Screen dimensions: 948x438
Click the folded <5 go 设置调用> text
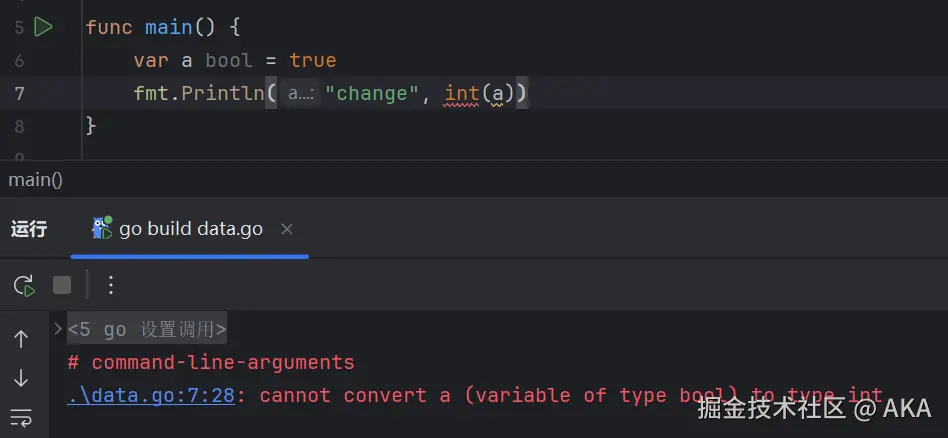click(147, 329)
